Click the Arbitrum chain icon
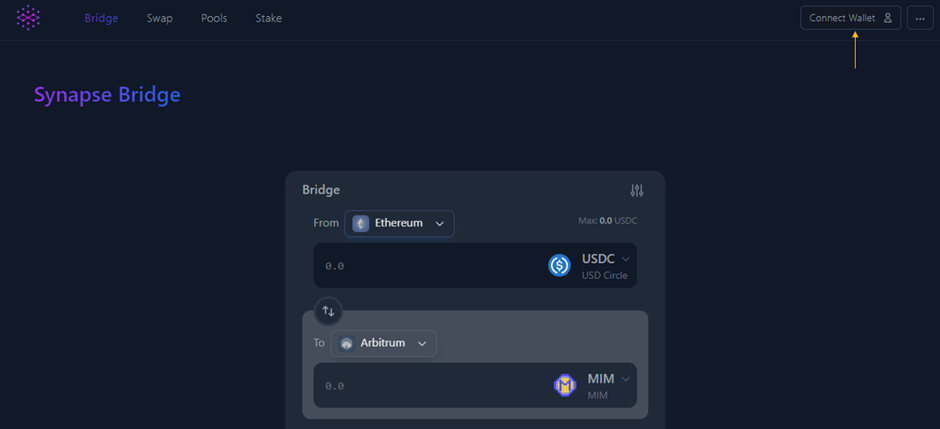Viewport: 940px width, 429px height. pos(347,343)
